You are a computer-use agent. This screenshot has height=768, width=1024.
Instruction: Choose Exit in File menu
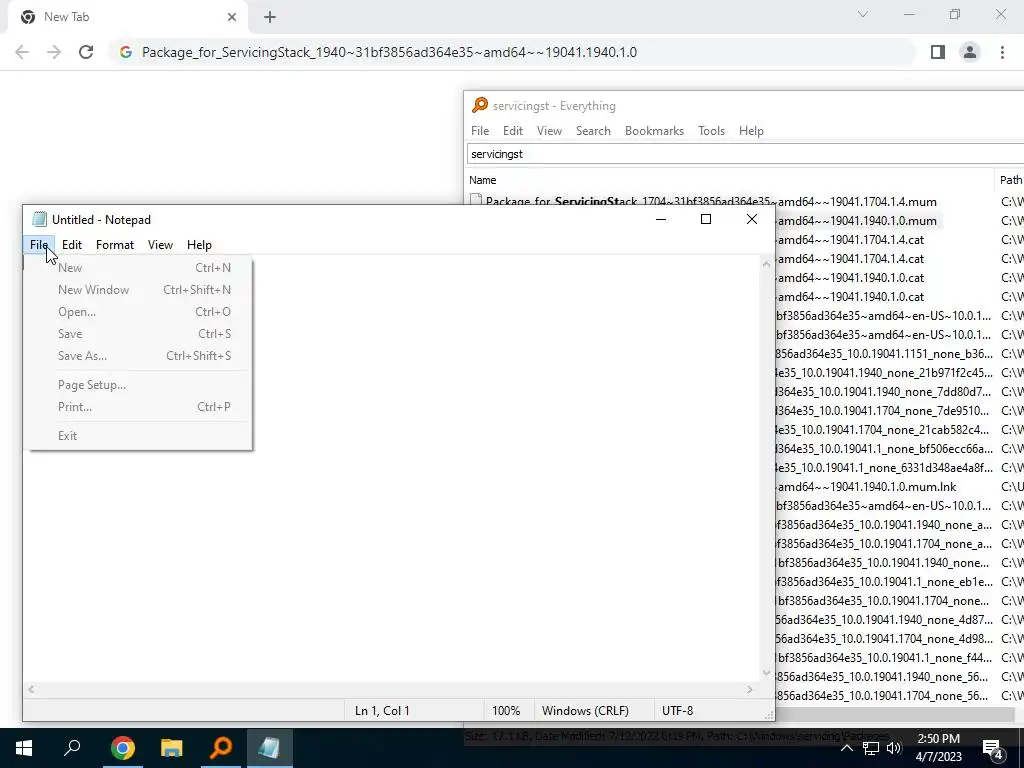click(x=138, y=436)
